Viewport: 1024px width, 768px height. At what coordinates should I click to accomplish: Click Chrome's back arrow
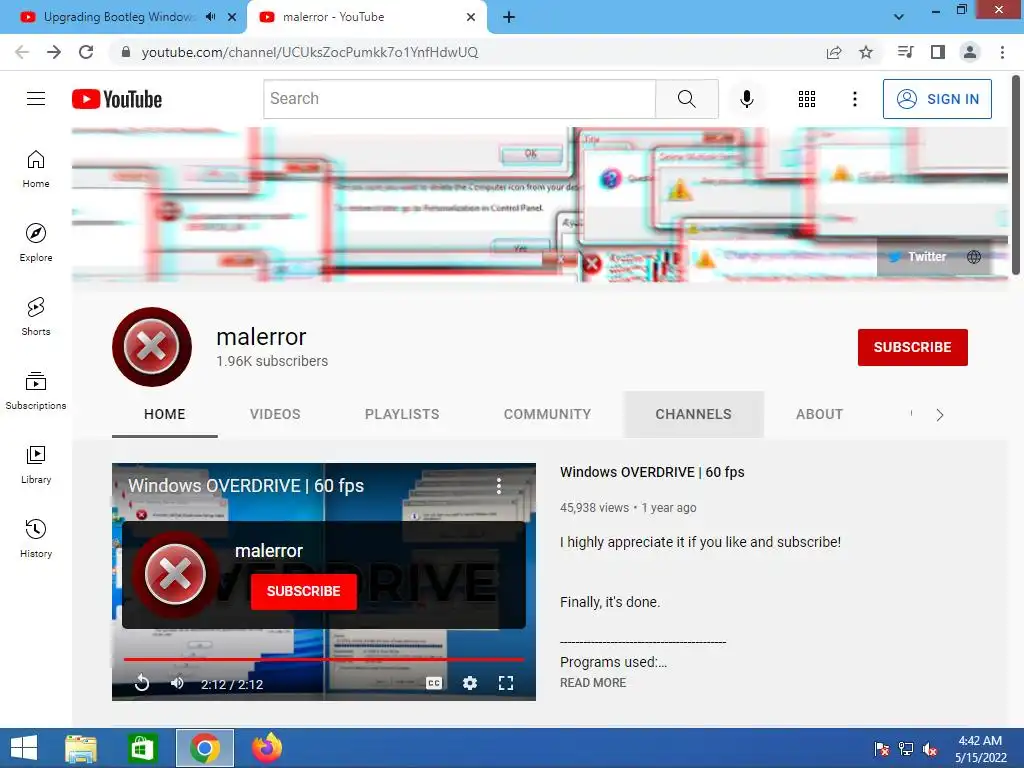[22, 52]
